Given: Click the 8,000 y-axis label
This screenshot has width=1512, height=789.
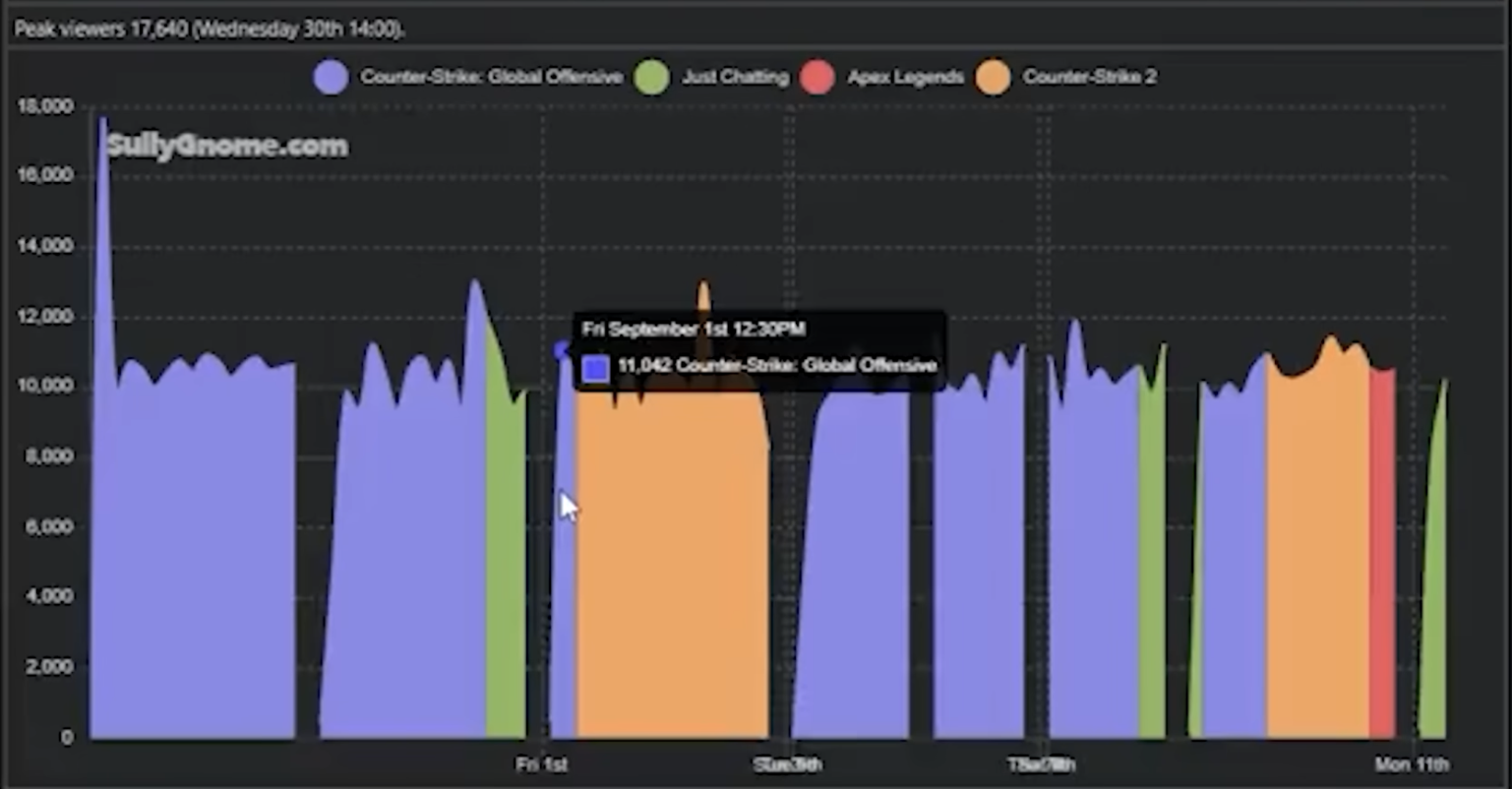Looking at the screenshot, I should click(x=50, y=455).
